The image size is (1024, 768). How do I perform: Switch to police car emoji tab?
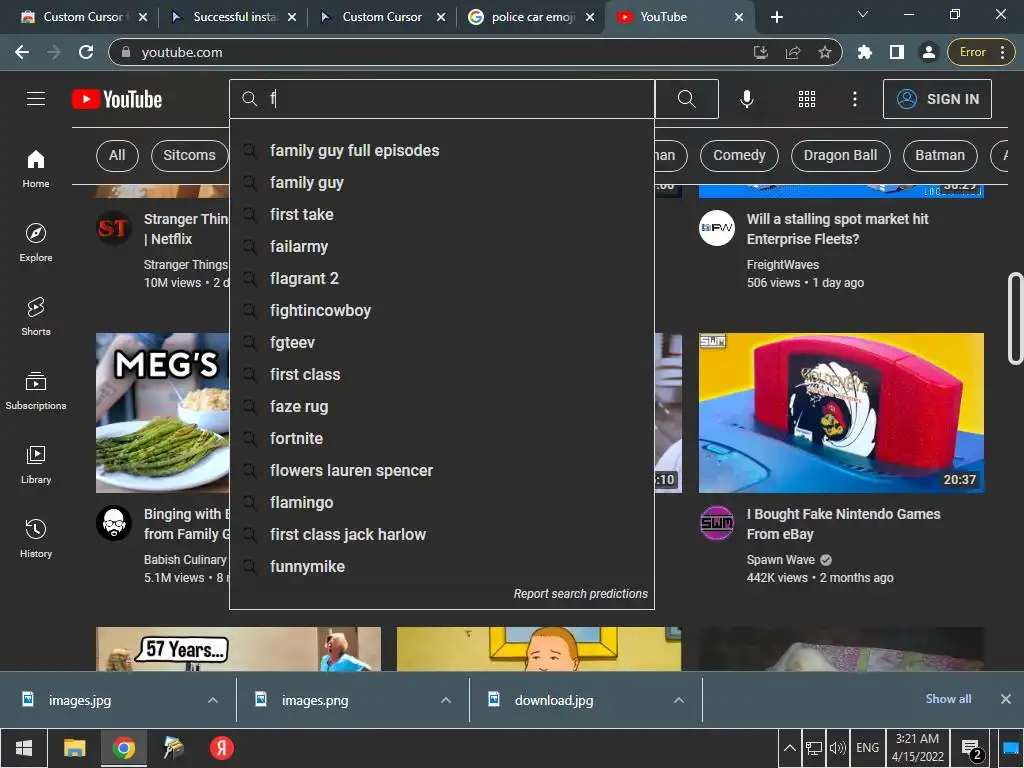531,17
